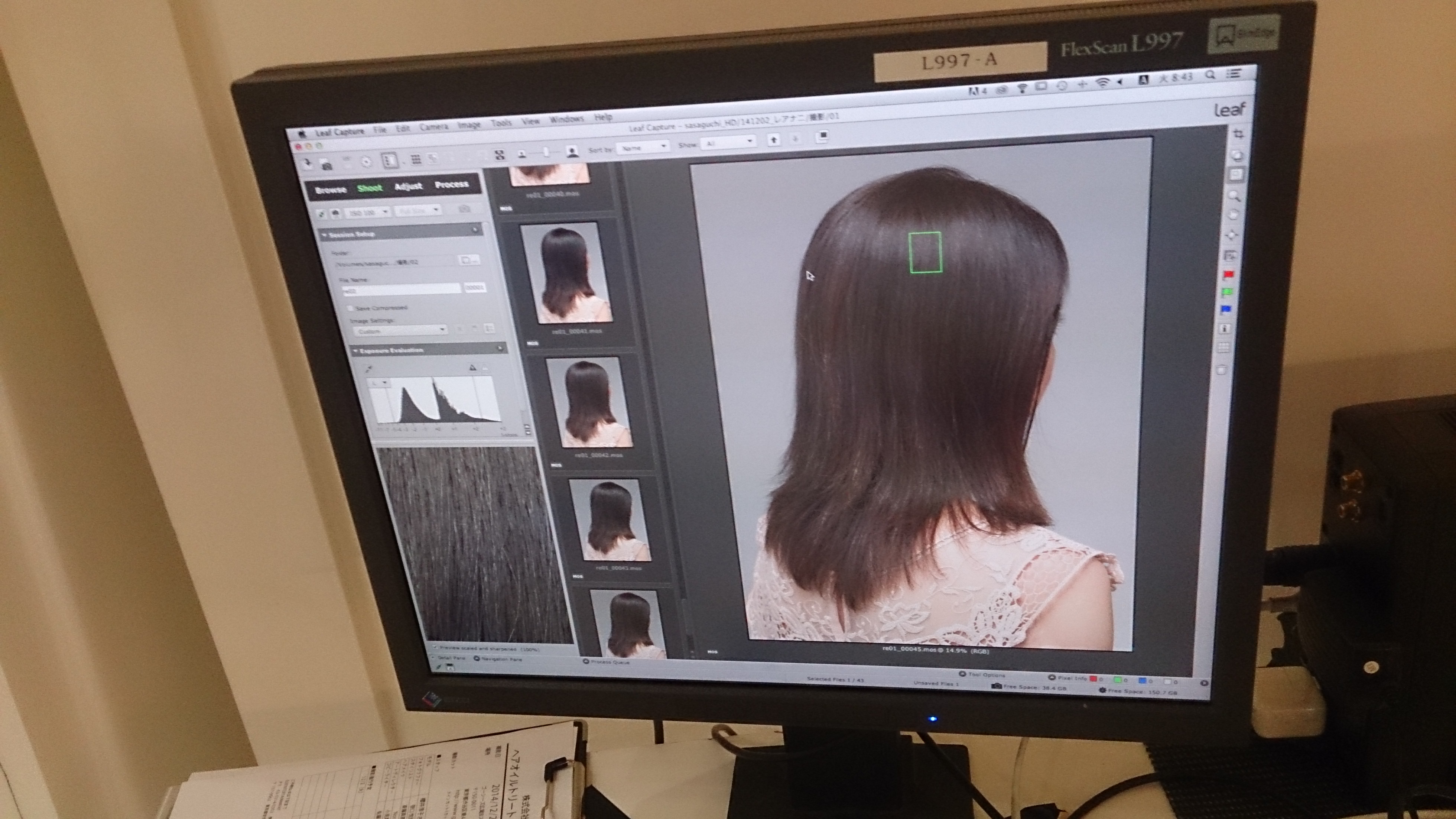
Task: Click the fit-to-screen icon in toolbar
Action: pos(500,155)
